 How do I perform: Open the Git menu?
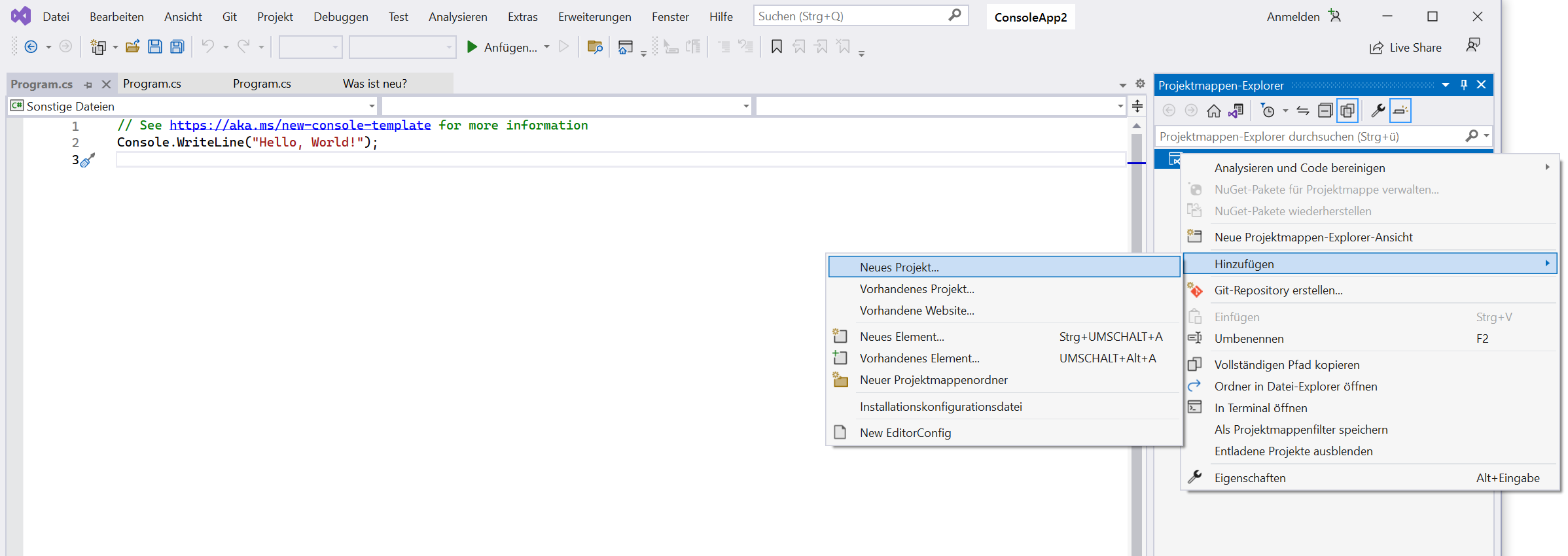tap(229, 16)
